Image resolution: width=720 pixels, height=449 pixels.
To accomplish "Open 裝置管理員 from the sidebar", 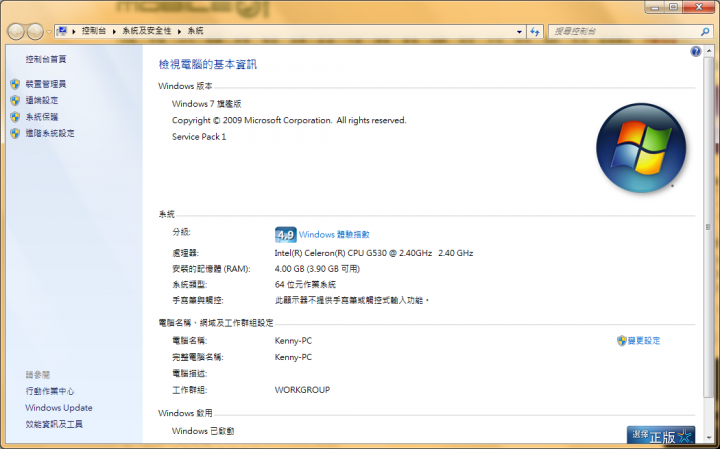I will [46, 84].
